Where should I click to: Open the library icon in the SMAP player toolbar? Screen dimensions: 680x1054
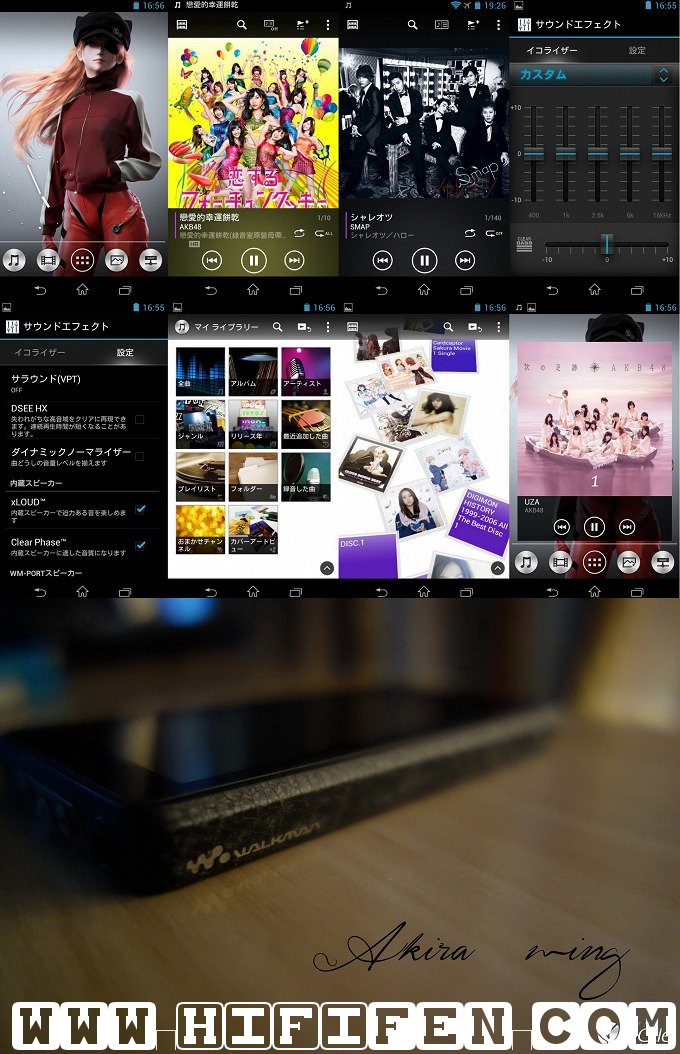click(352, 24)
